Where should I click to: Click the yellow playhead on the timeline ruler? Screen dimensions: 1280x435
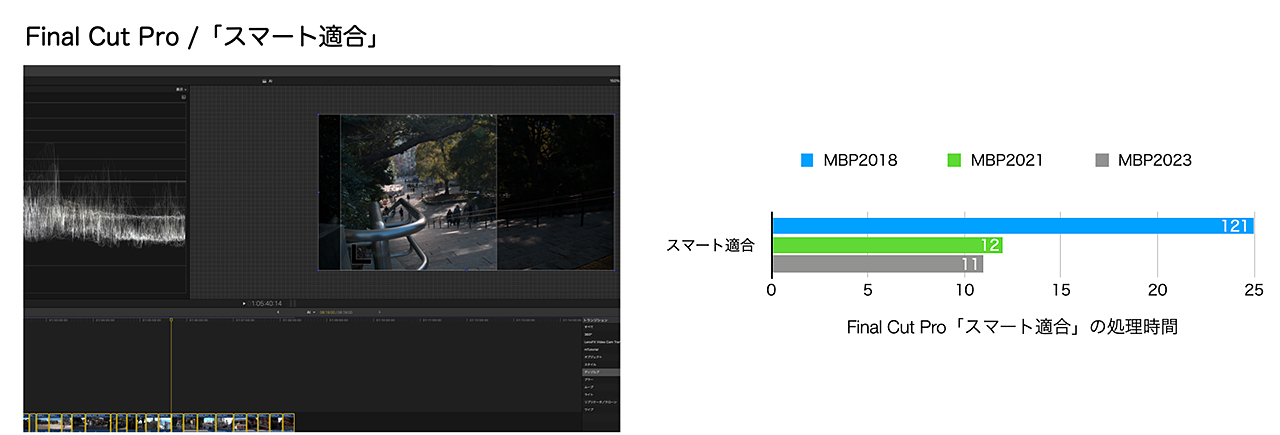click(171, 321)
